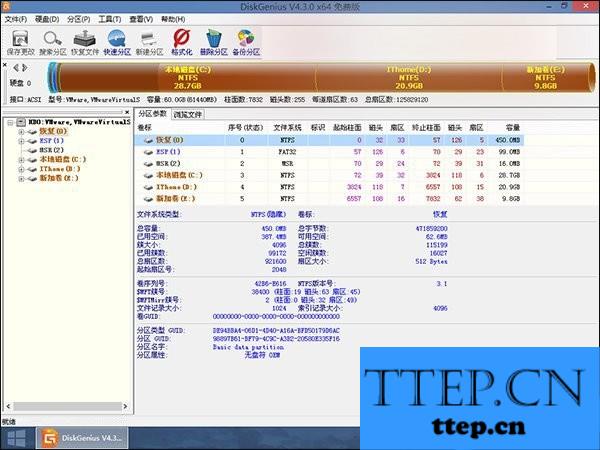Open the 帮助(H) menu
The image size is (600, 450).
tap(173, 19)
